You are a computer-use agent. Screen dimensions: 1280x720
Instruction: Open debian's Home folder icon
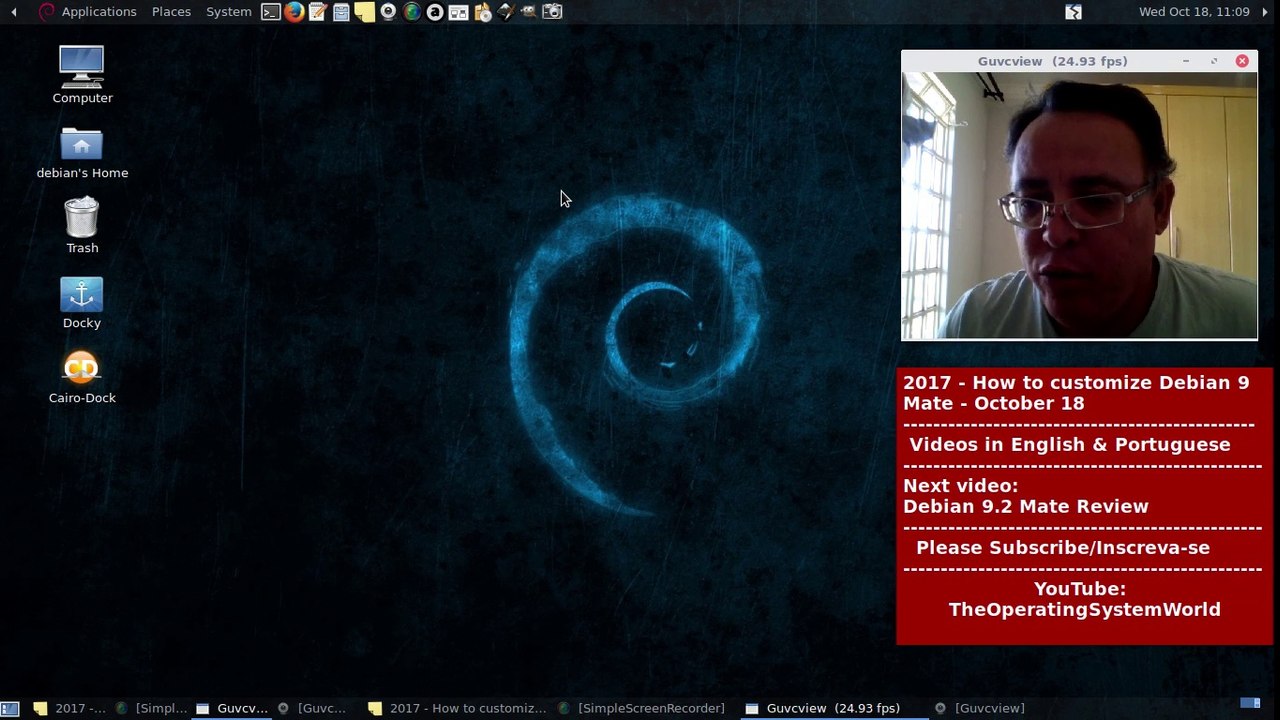pyautogui.click(x=82, y=152)
